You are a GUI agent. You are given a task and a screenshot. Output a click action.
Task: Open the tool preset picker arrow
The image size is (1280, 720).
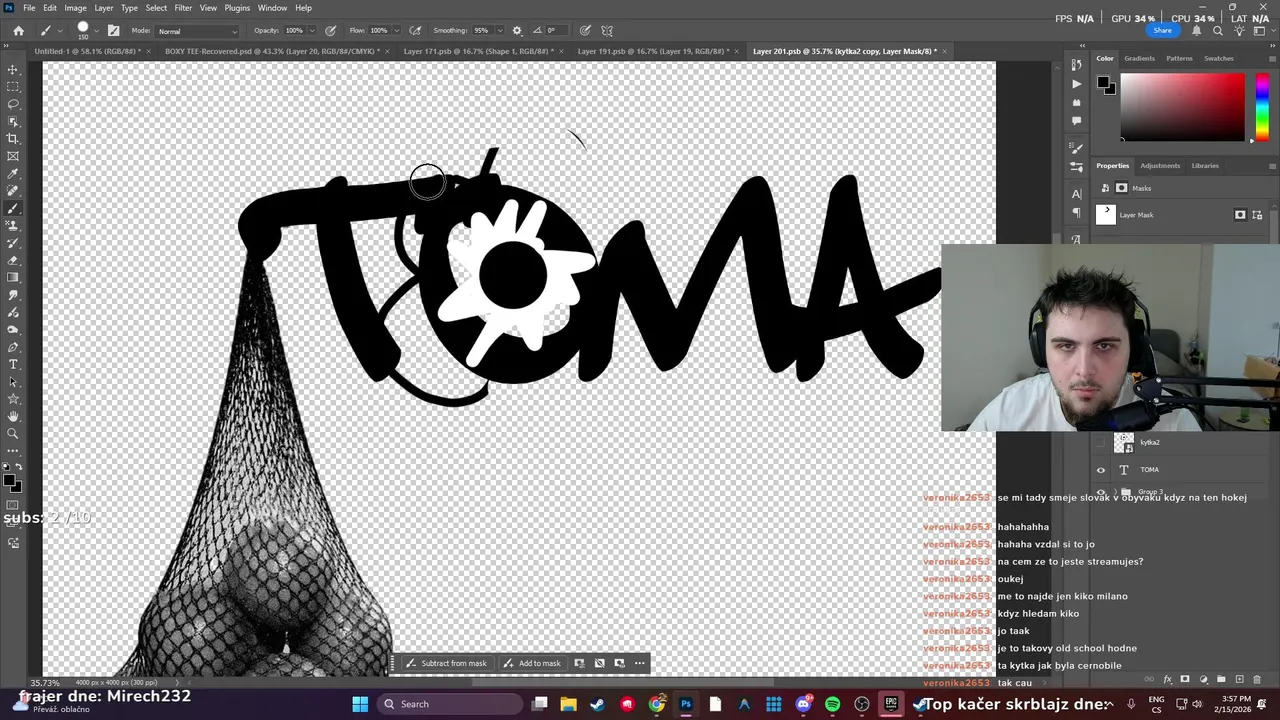click(x=60, y=31)
